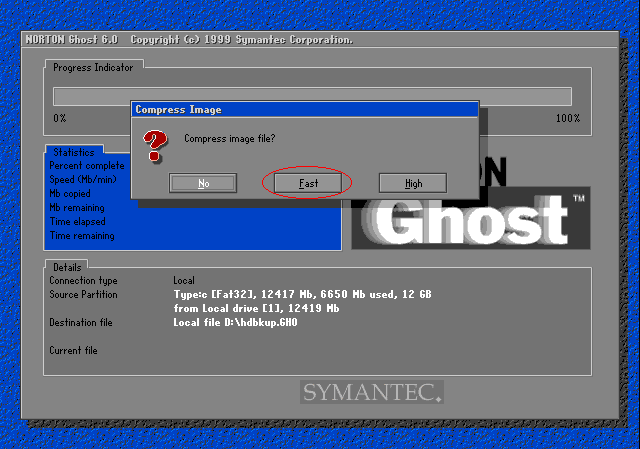640x449 pixels.
Task: Click the 'Source Partition' label
Action: click(x=83, y=294)
